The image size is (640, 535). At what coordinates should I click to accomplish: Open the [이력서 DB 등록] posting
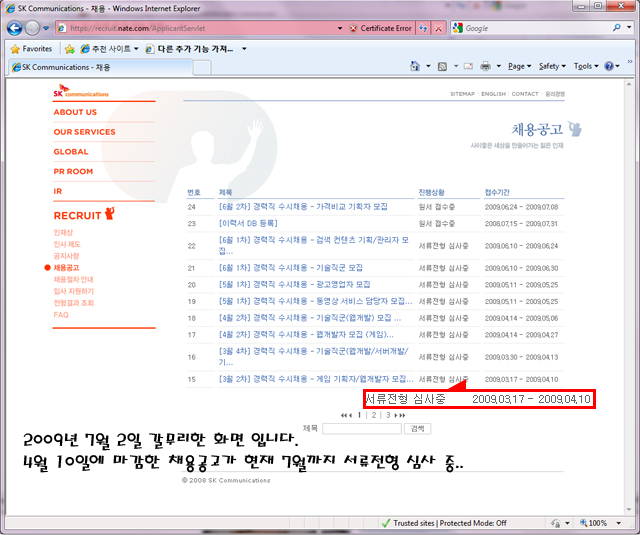[x=248, y=224]
